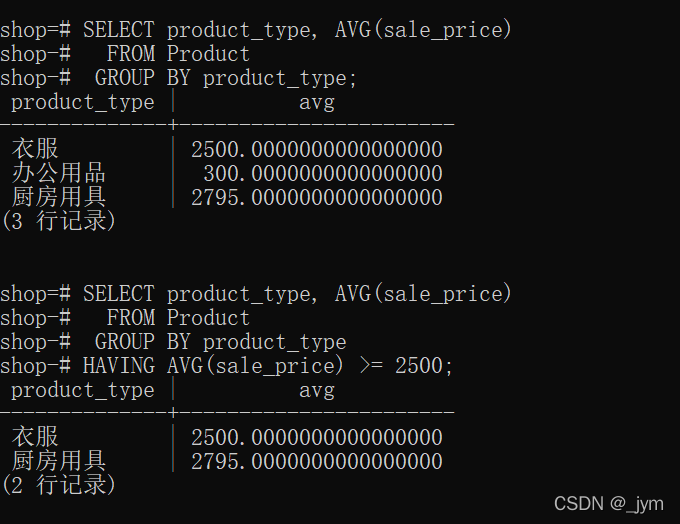Click the (2 行记录) row count text
680x524 pixels.
pos(58,486)
